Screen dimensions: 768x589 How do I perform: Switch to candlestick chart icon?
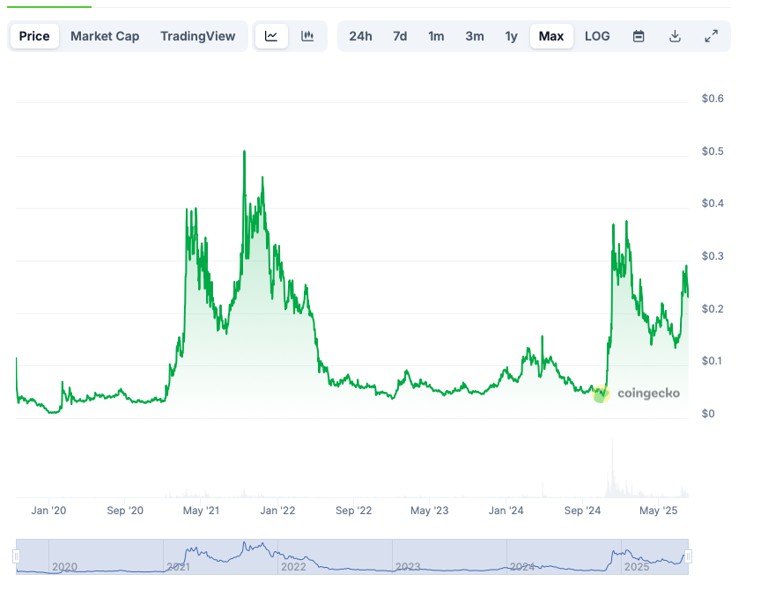point(307,36)
